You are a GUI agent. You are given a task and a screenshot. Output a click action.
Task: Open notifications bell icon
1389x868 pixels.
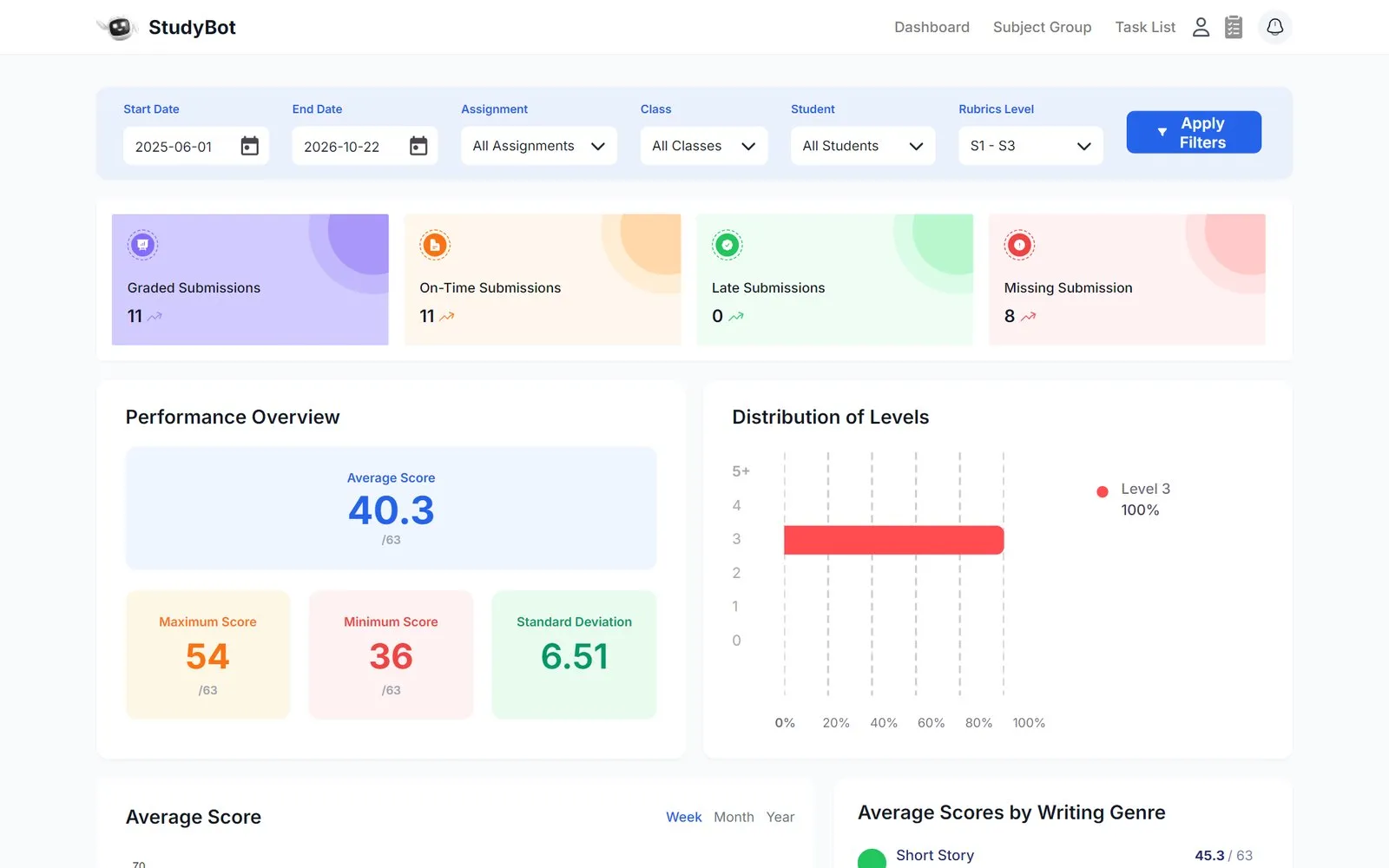coord(1274,27)
